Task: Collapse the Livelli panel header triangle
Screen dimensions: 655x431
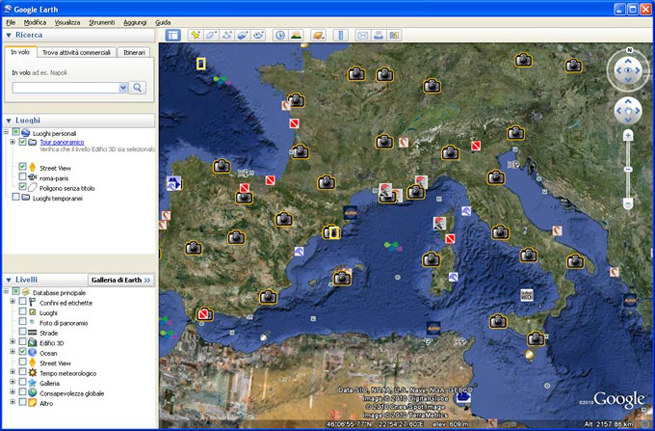Action: click(x=8, y=280)
